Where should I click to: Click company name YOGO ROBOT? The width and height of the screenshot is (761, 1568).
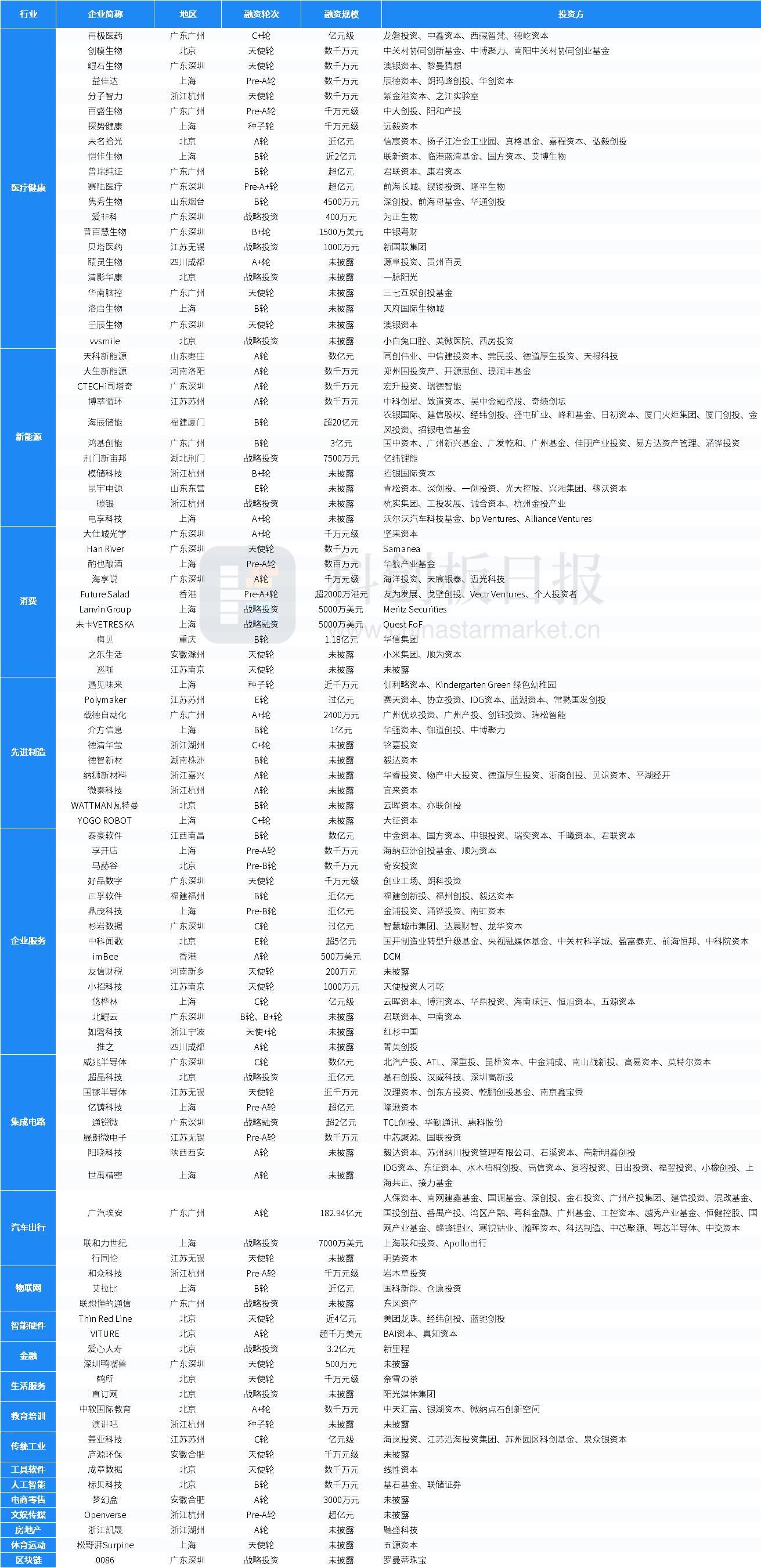[x=104, y=820]
